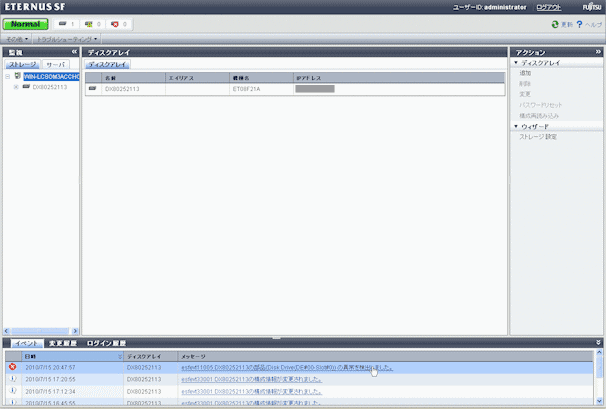Click right arrow of monitoring panel scrollbar
Image resolution: width=606 pixels, height=409 pixels.
click(75, 331)
